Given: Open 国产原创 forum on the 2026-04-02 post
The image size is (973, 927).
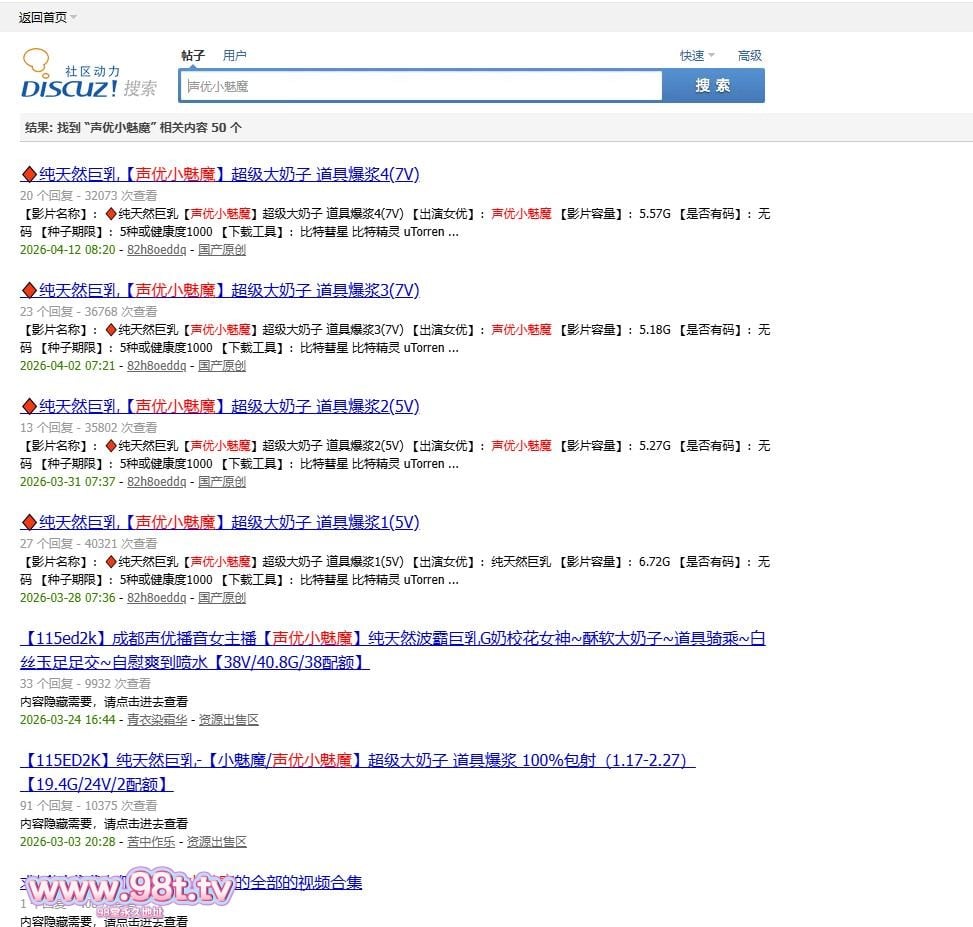Looking at the screenshot, I should pos(221,366).
